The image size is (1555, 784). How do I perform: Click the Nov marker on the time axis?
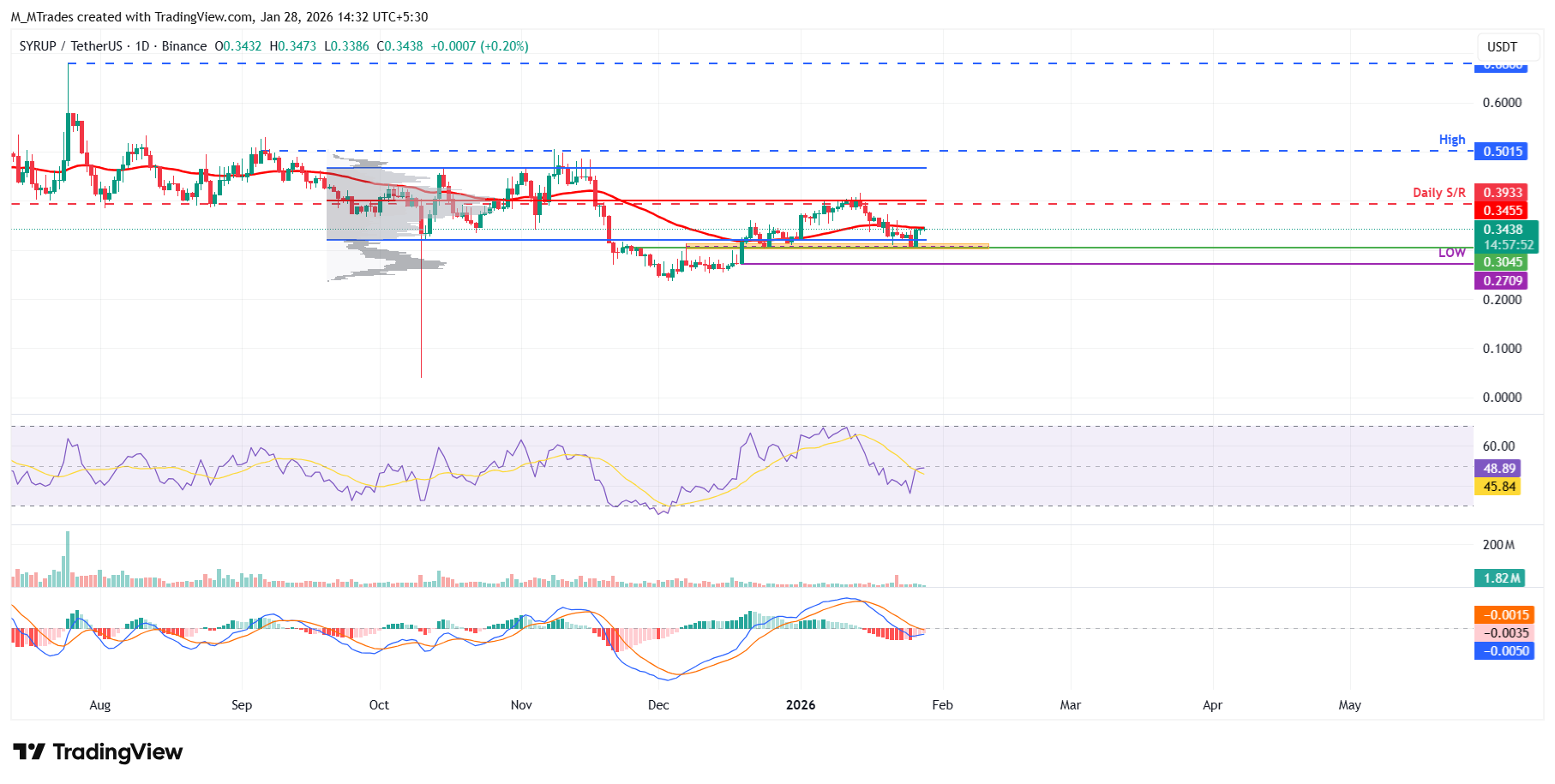pos(521,705)
